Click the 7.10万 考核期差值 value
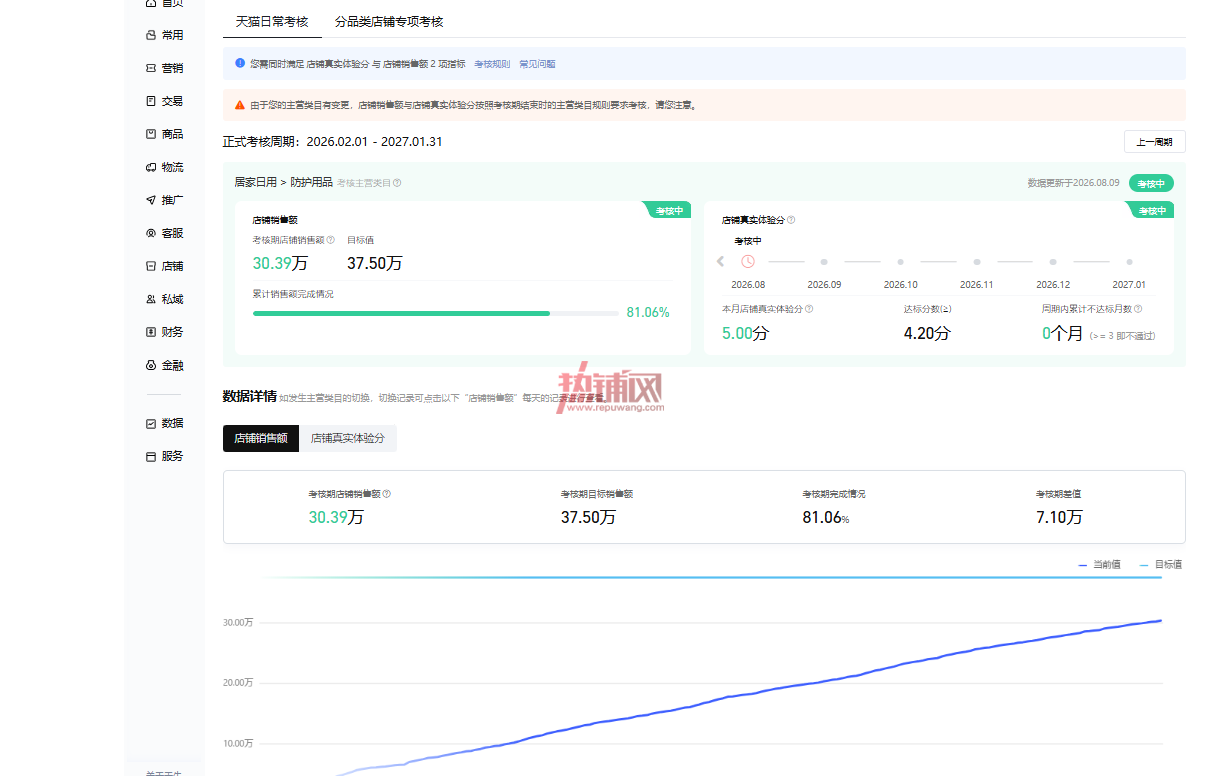 pyautogui.click(x=1059, y=517)
